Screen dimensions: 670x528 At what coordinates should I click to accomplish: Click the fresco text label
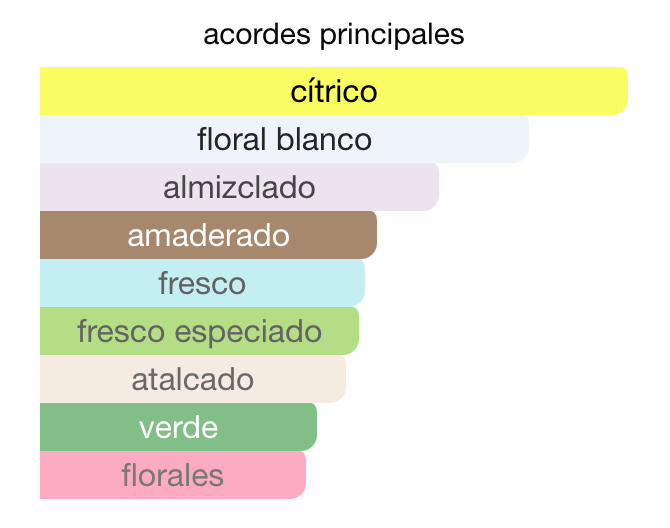[x=203, y=283]
